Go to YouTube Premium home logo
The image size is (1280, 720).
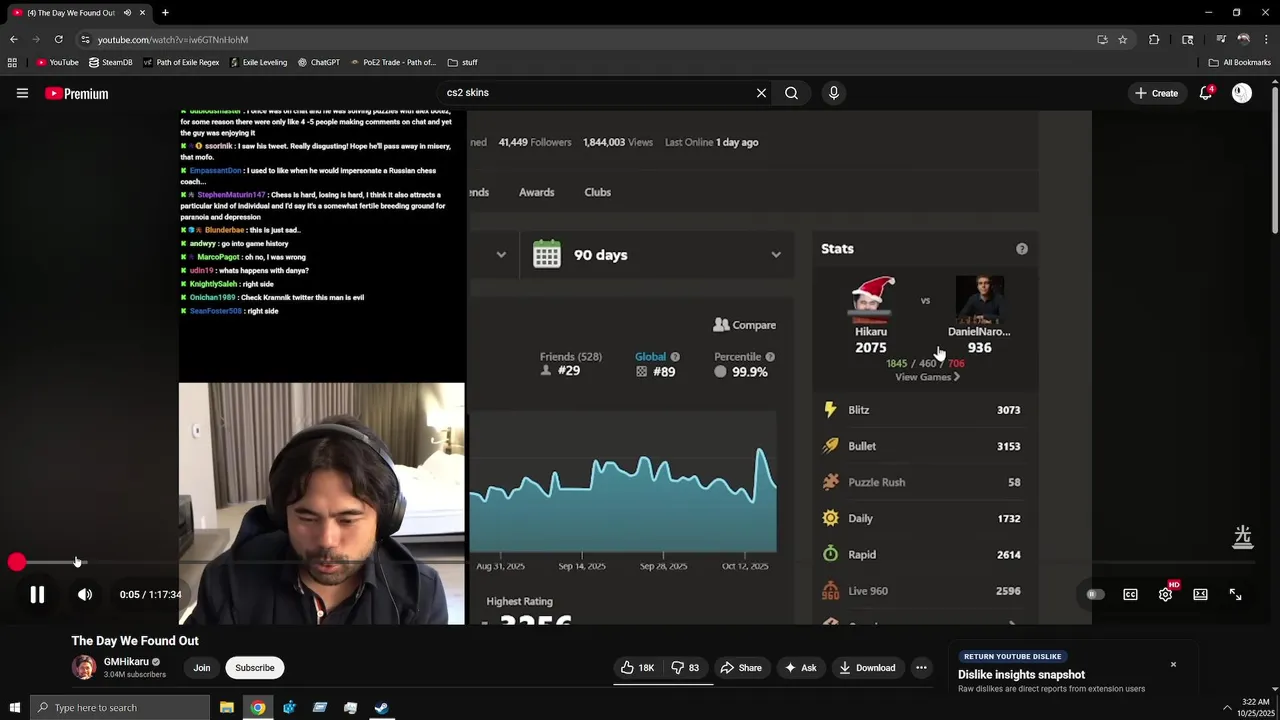[x=76, y=93]
